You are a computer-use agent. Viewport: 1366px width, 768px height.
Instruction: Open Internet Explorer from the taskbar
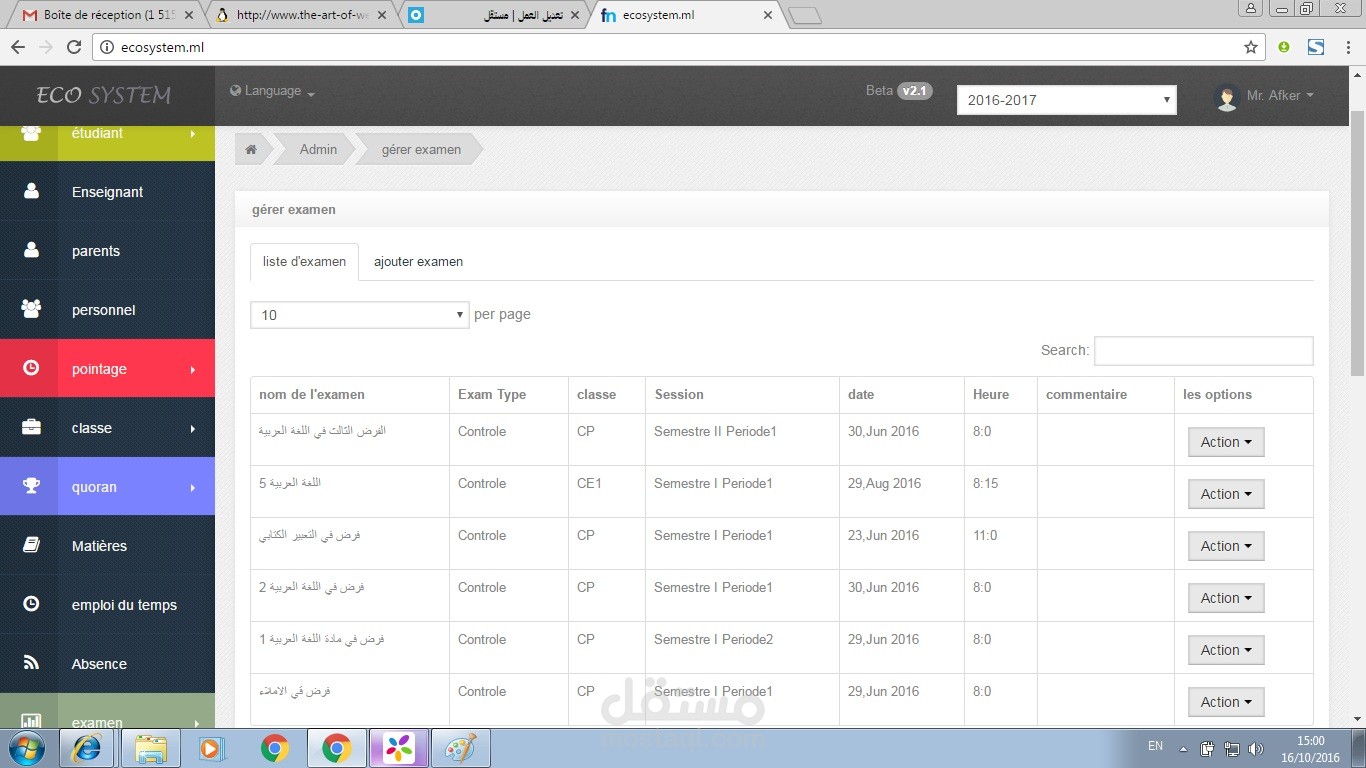[88, 747]
